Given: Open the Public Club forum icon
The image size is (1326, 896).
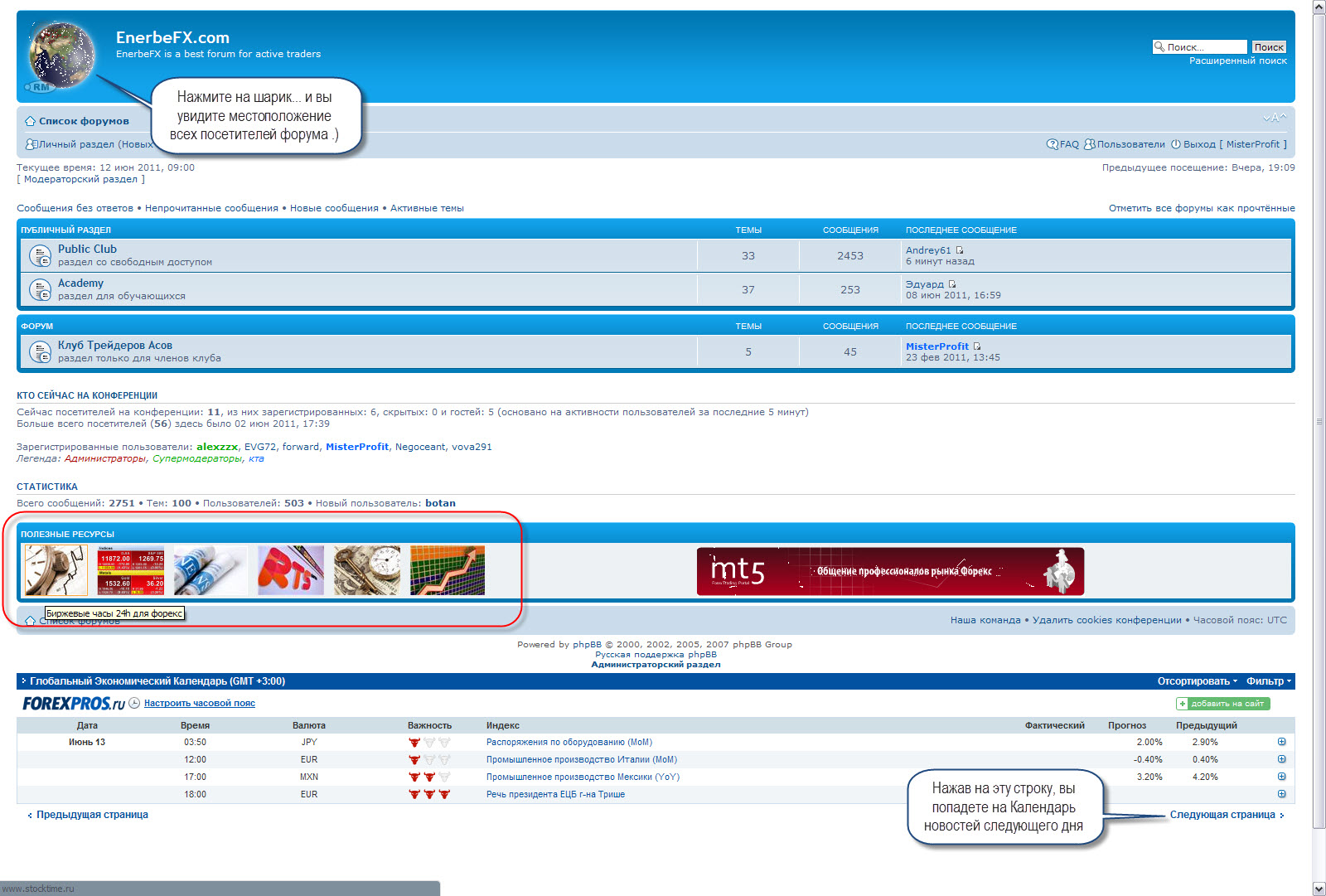Looking at the screenshot, I should click(x=40, y=256).
